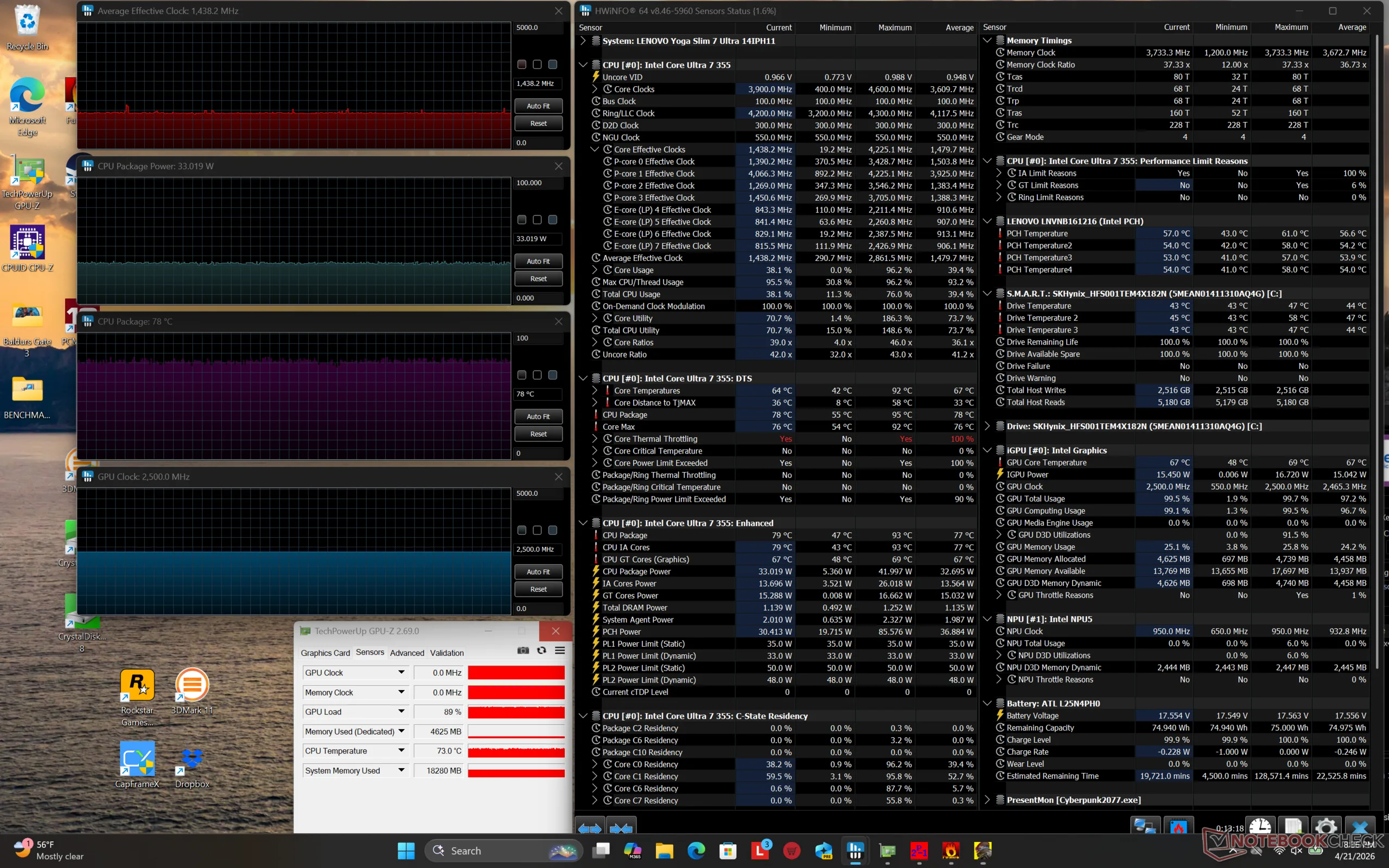Click the HWiNFO blue X close icon
Viewport: 1389px width, 868px height.
tap(1359, 827)
